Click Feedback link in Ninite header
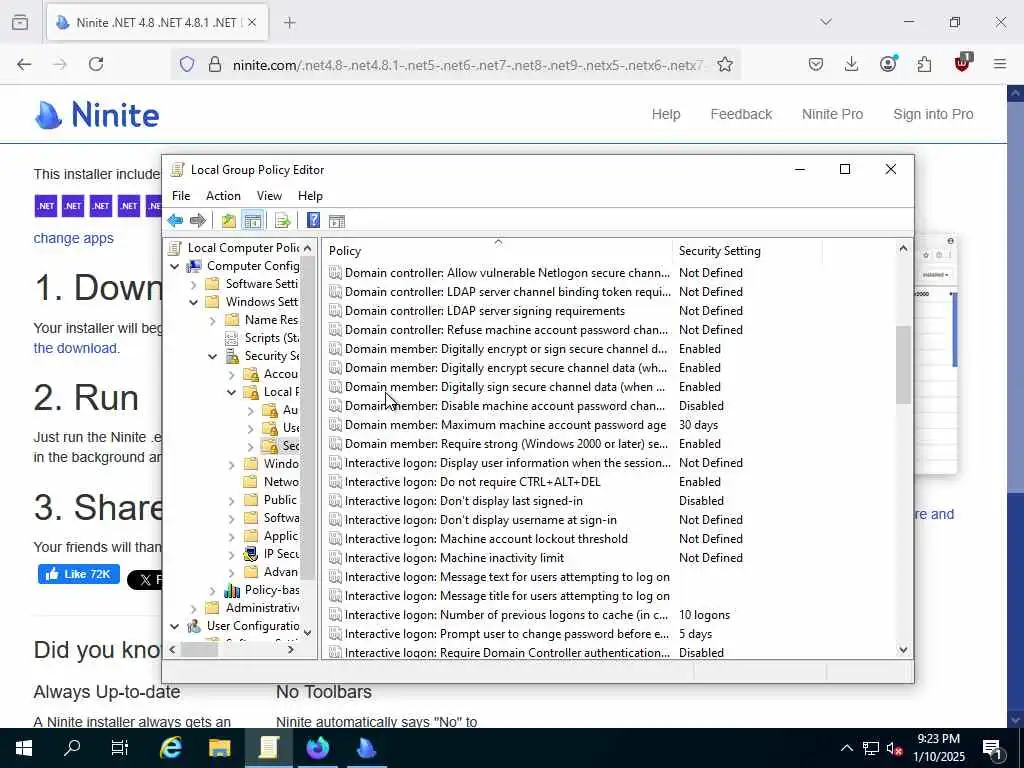1024x768 pixels. coord(741,114)
